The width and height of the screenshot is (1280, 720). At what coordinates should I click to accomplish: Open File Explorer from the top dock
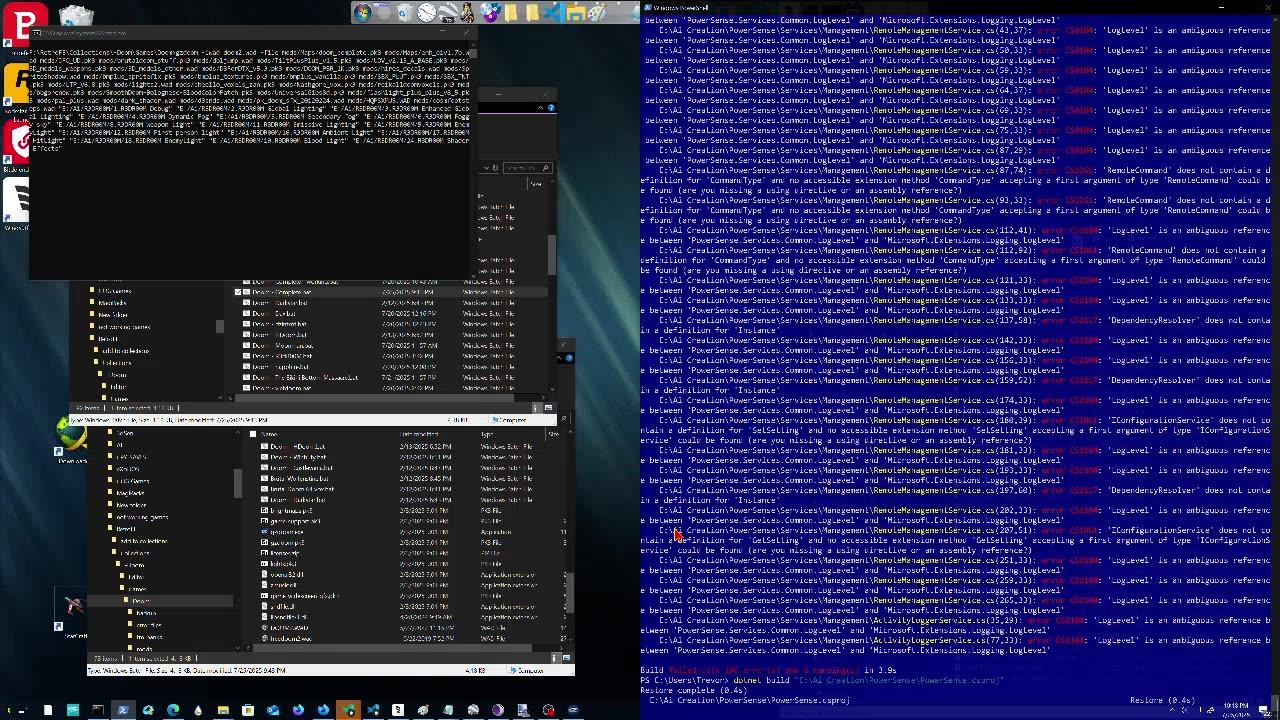click(576, 12)
